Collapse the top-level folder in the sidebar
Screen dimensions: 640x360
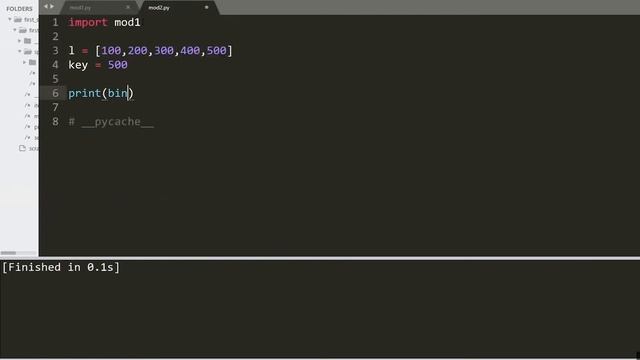tap(10, 19)
